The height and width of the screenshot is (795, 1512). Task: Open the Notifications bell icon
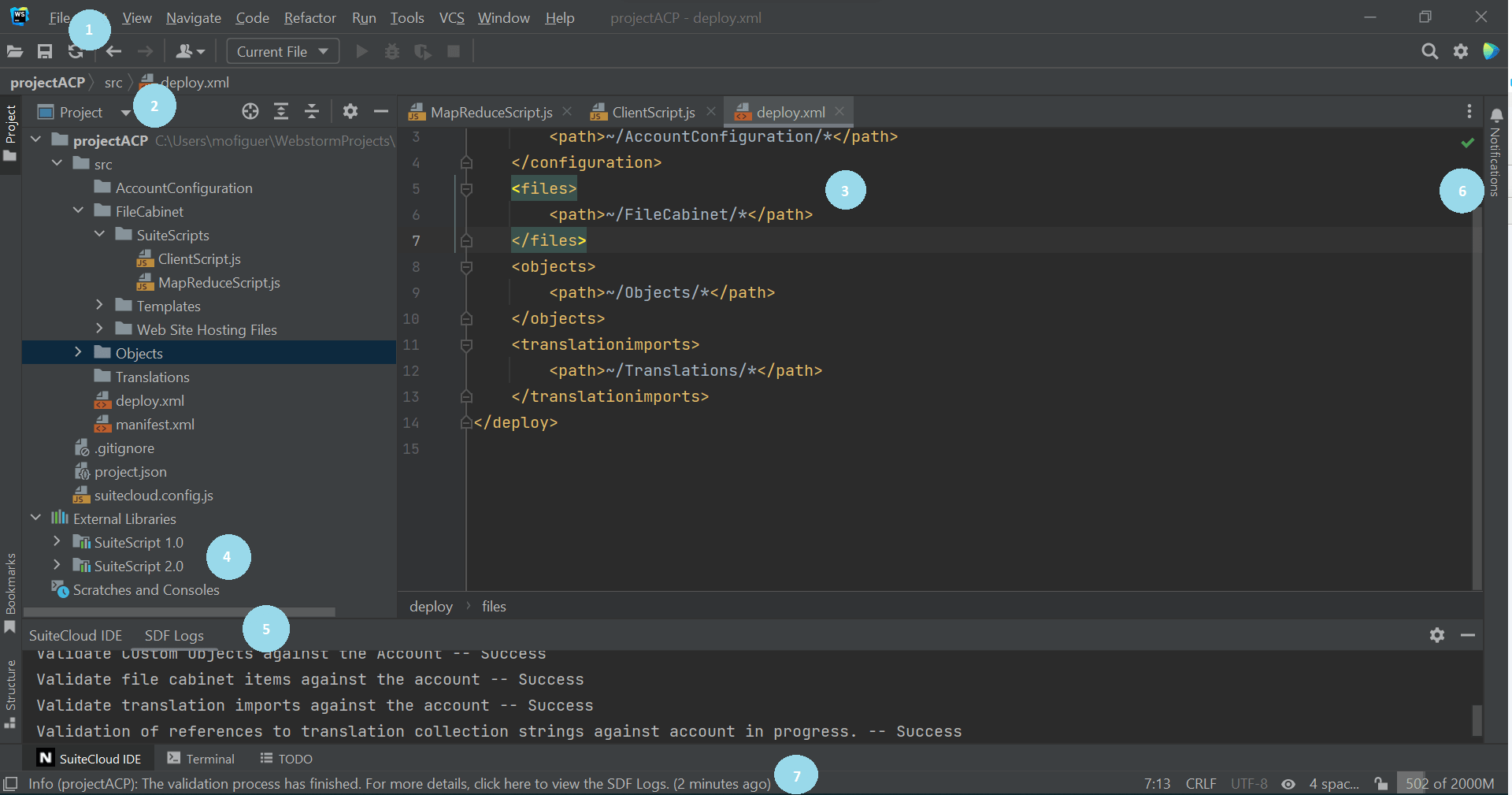point(1497,116)
